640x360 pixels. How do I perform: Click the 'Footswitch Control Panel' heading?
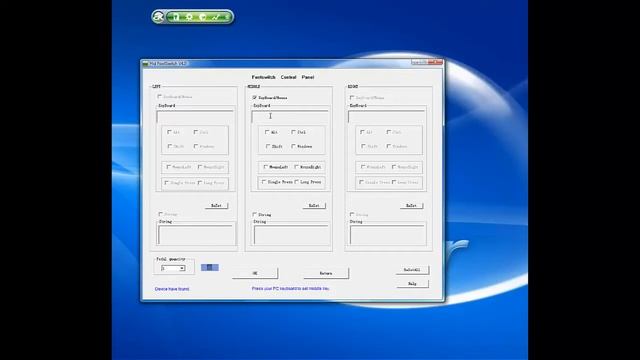[x=282, y=77]
